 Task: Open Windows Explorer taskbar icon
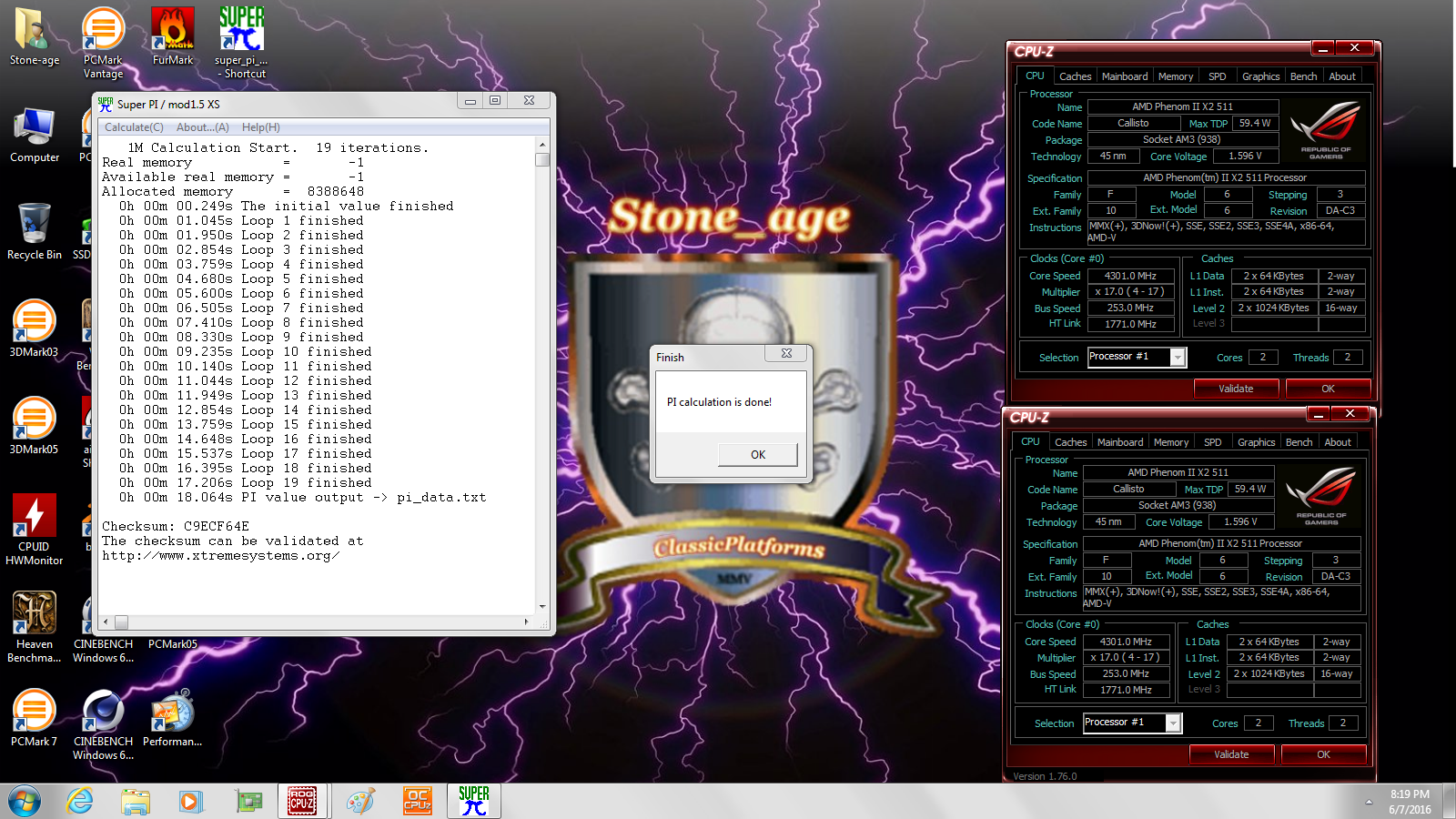point(136,802)
